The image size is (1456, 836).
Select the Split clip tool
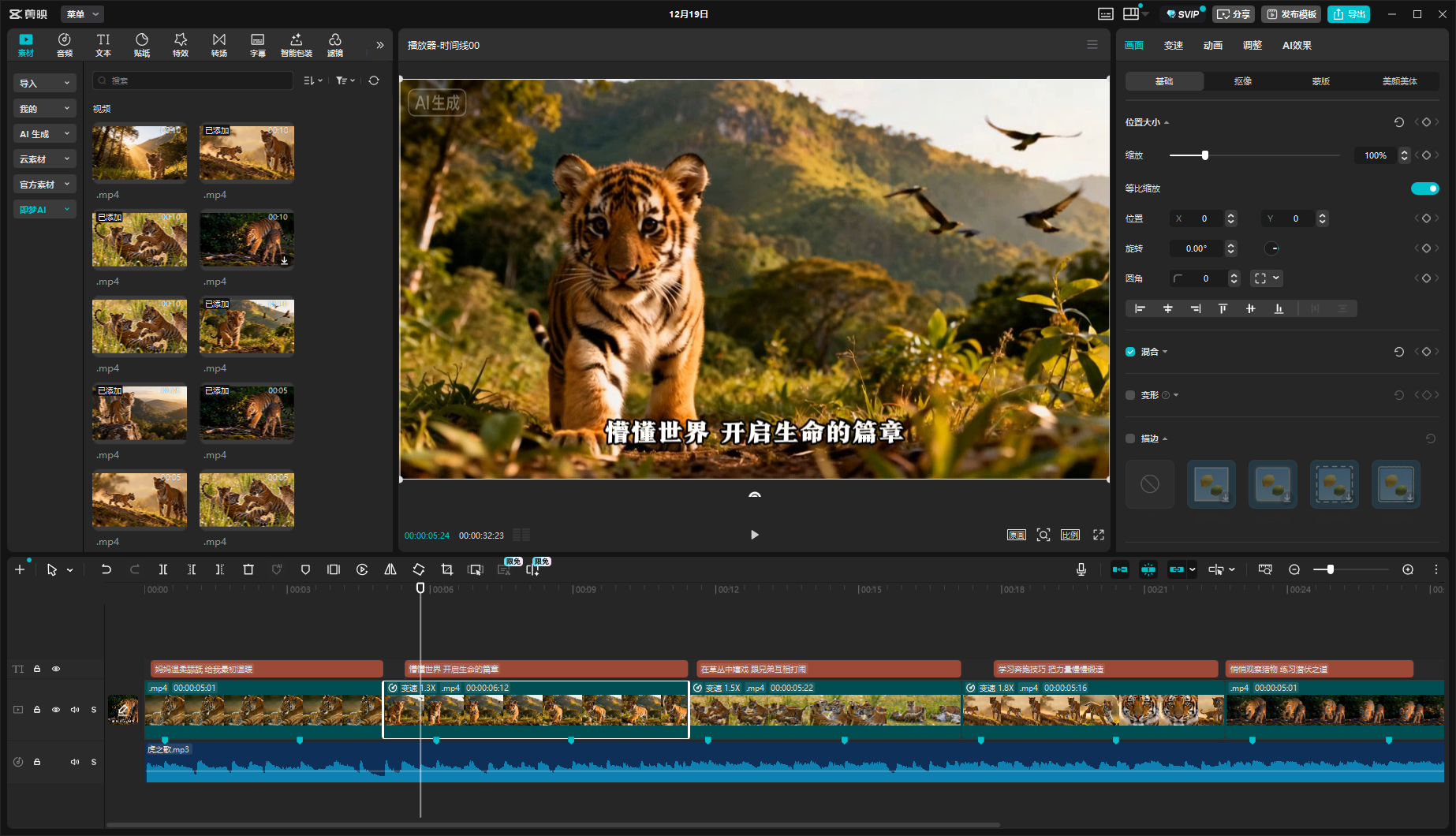[163, 569]
